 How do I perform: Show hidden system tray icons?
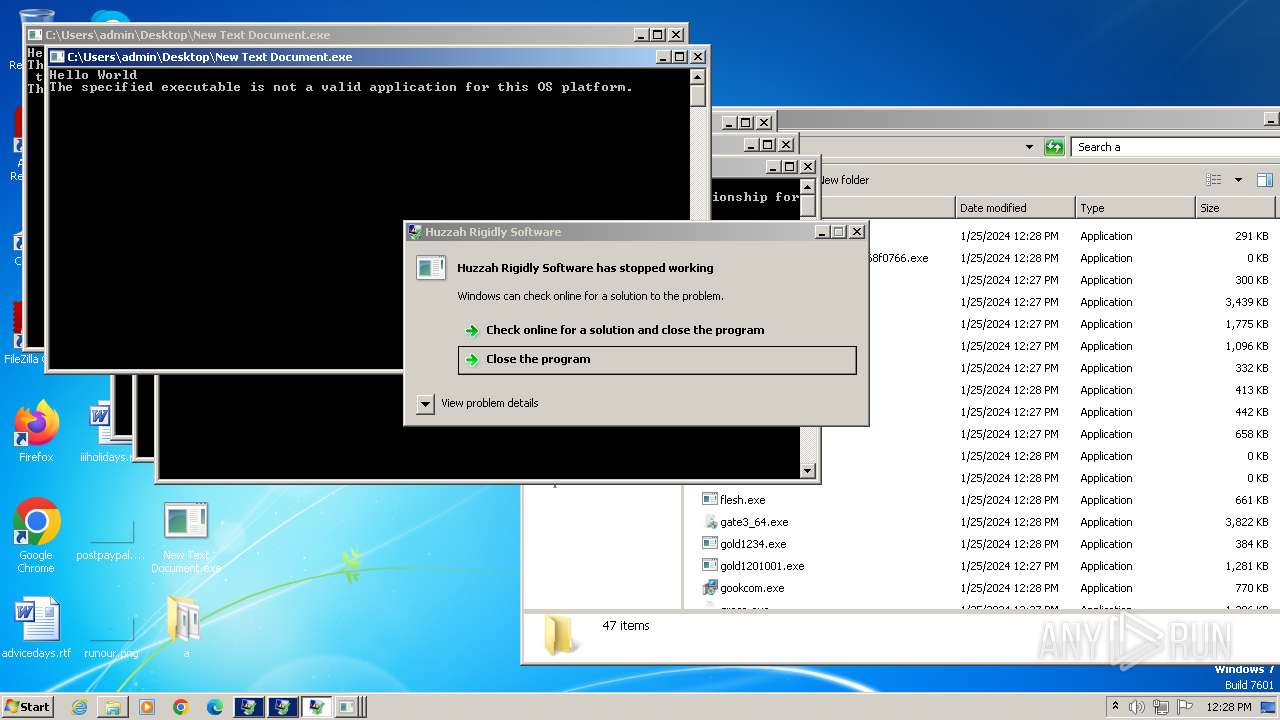(1115, 707)
